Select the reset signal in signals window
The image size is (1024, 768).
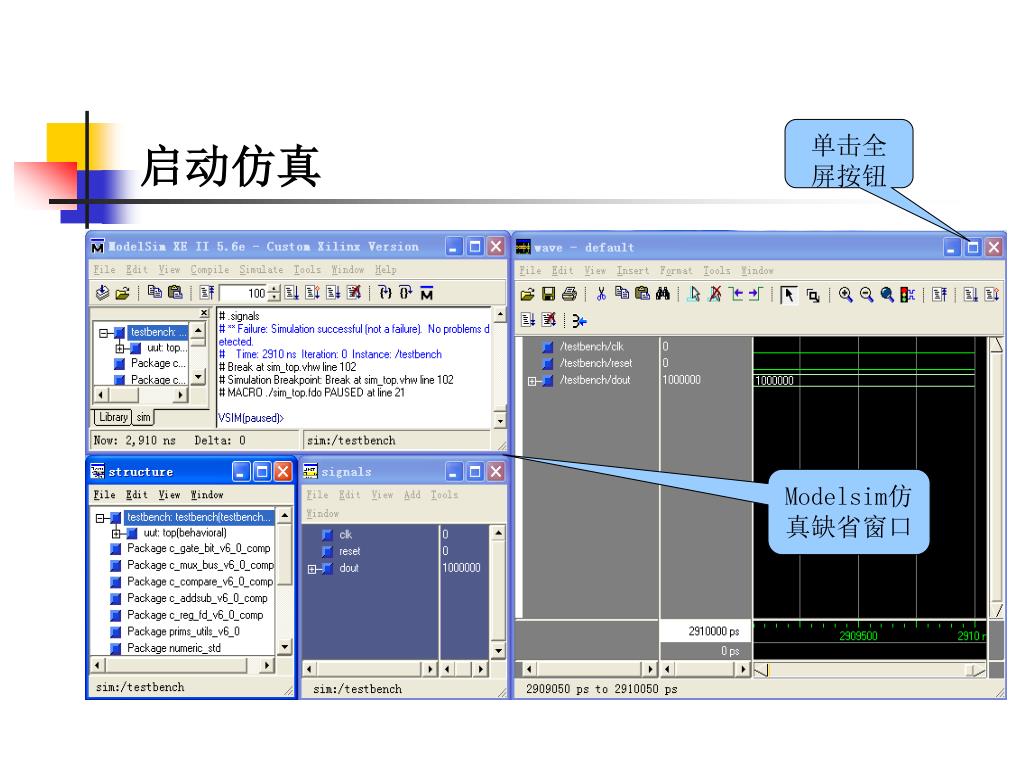[349, 552]
